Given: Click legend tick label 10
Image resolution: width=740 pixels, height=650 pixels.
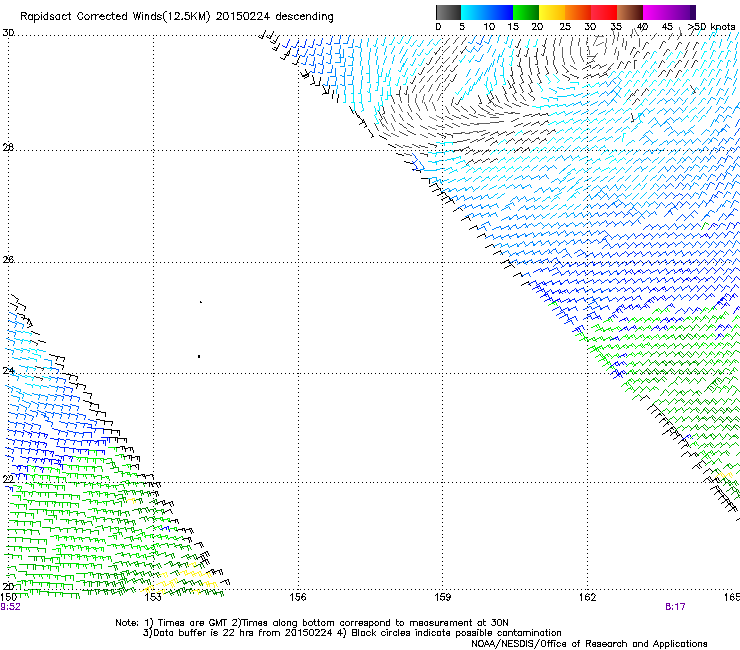Looking at the screenshot, I should (x=489, y=27).
